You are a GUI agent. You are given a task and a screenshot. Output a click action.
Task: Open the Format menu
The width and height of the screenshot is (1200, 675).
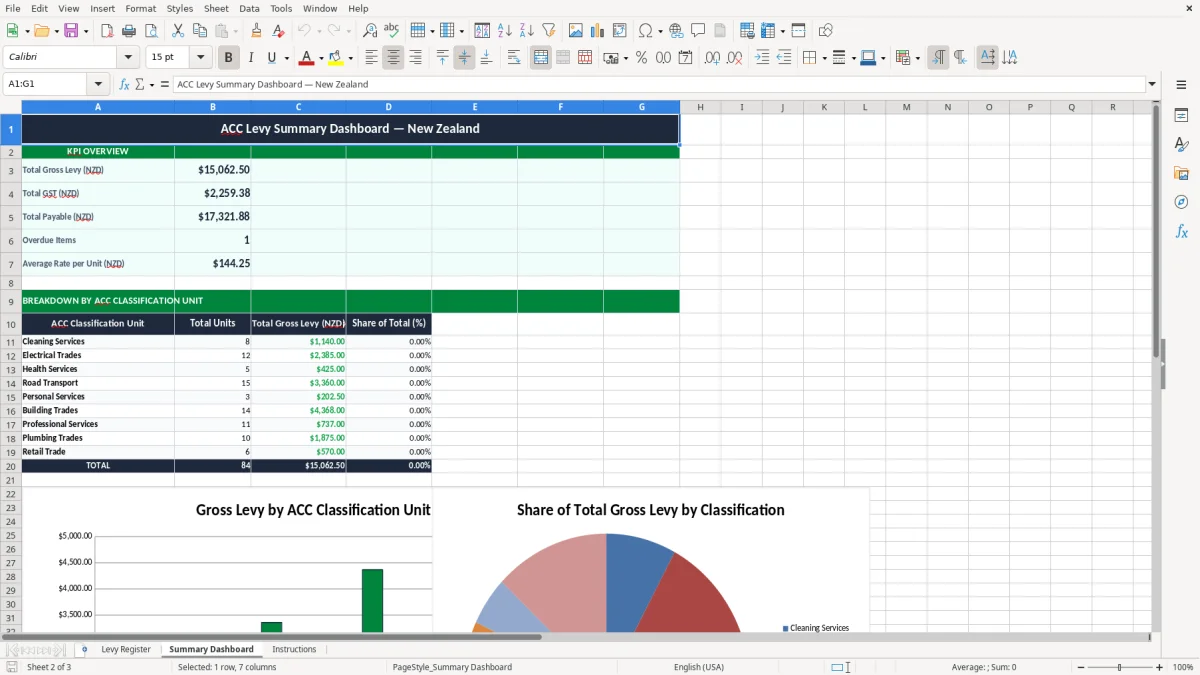pos(140,8)
